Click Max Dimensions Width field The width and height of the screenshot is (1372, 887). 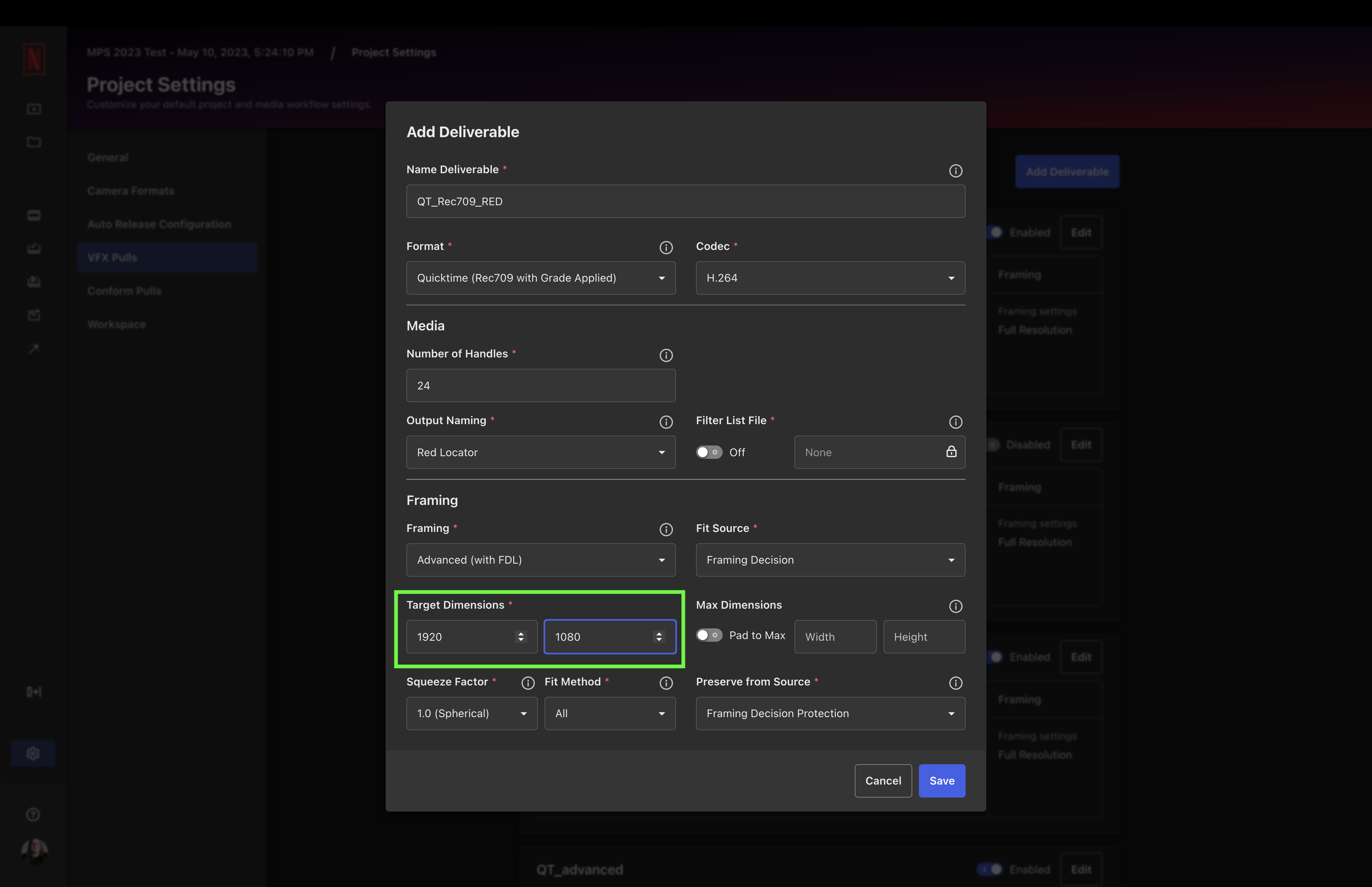click(835, 636)
